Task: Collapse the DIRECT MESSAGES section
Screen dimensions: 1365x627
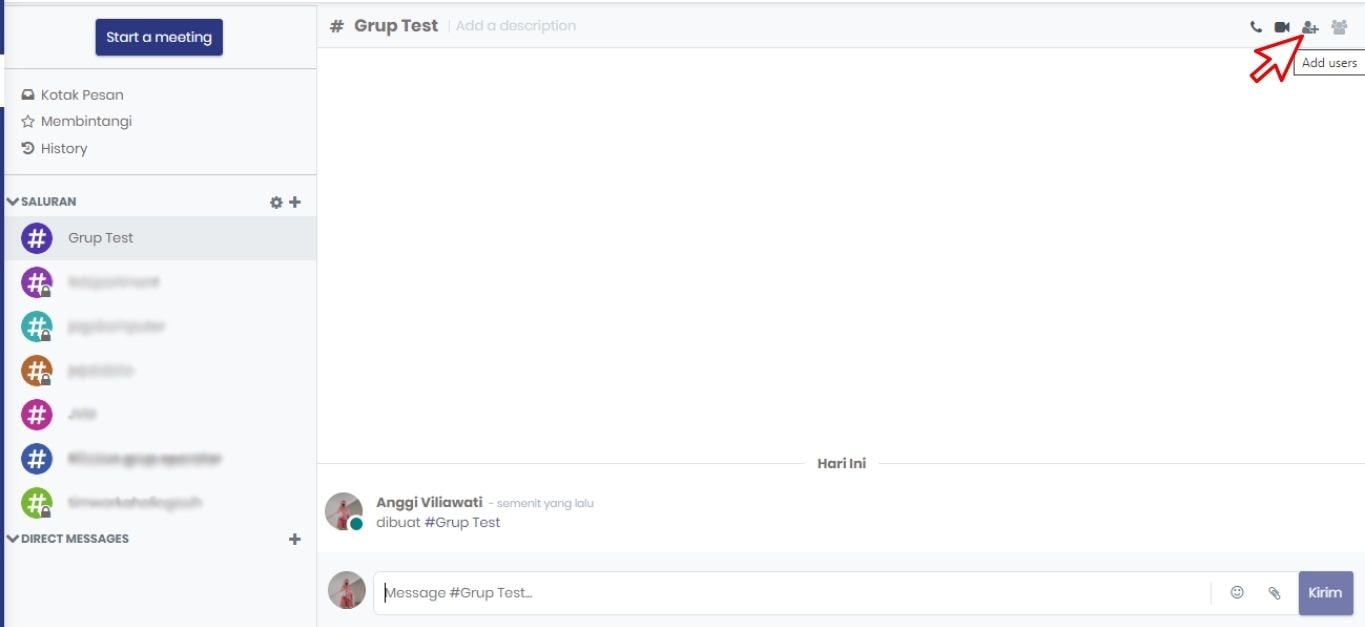Action: tap(68, 539)
